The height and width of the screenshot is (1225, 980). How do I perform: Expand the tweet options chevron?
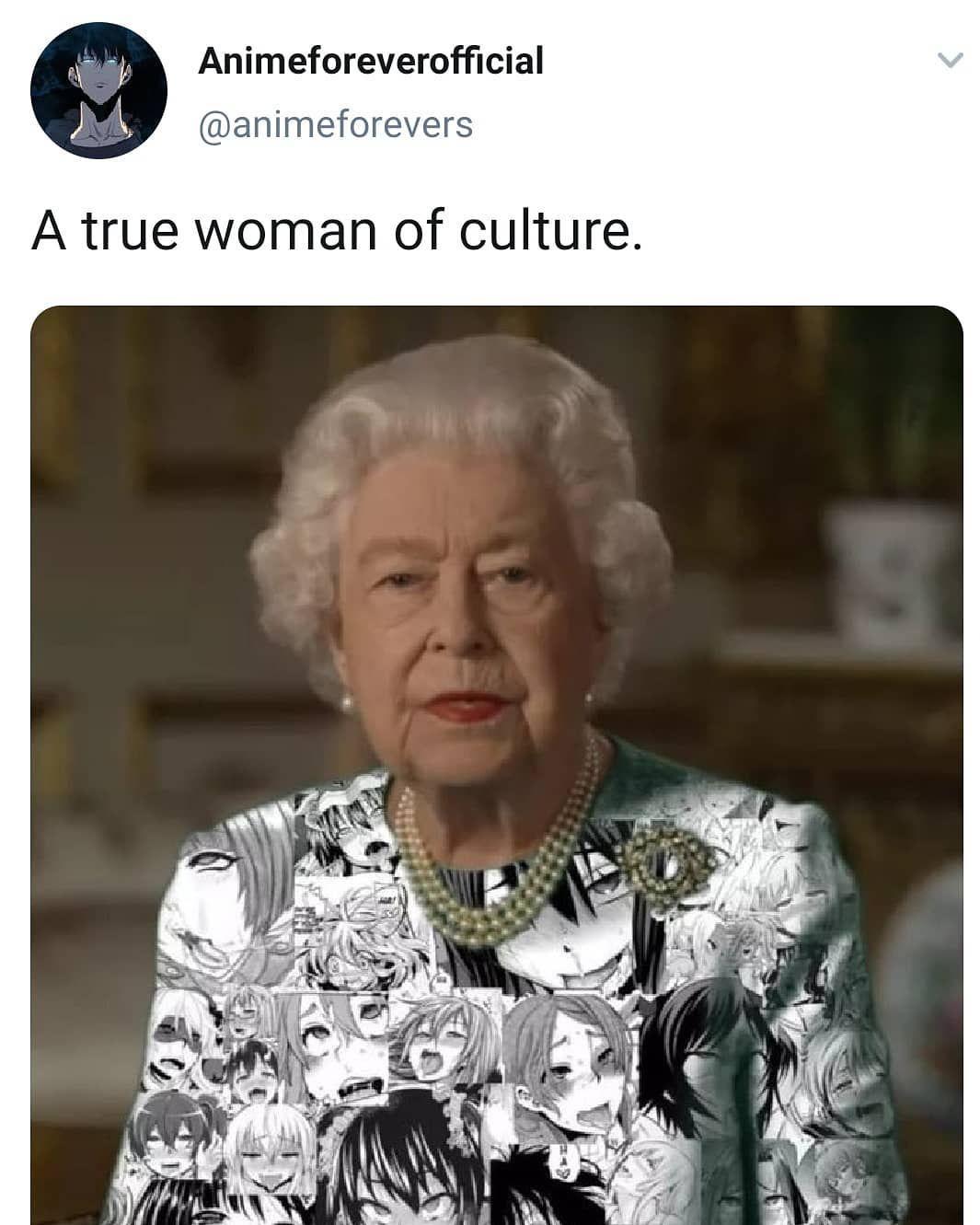coord(949,61)
